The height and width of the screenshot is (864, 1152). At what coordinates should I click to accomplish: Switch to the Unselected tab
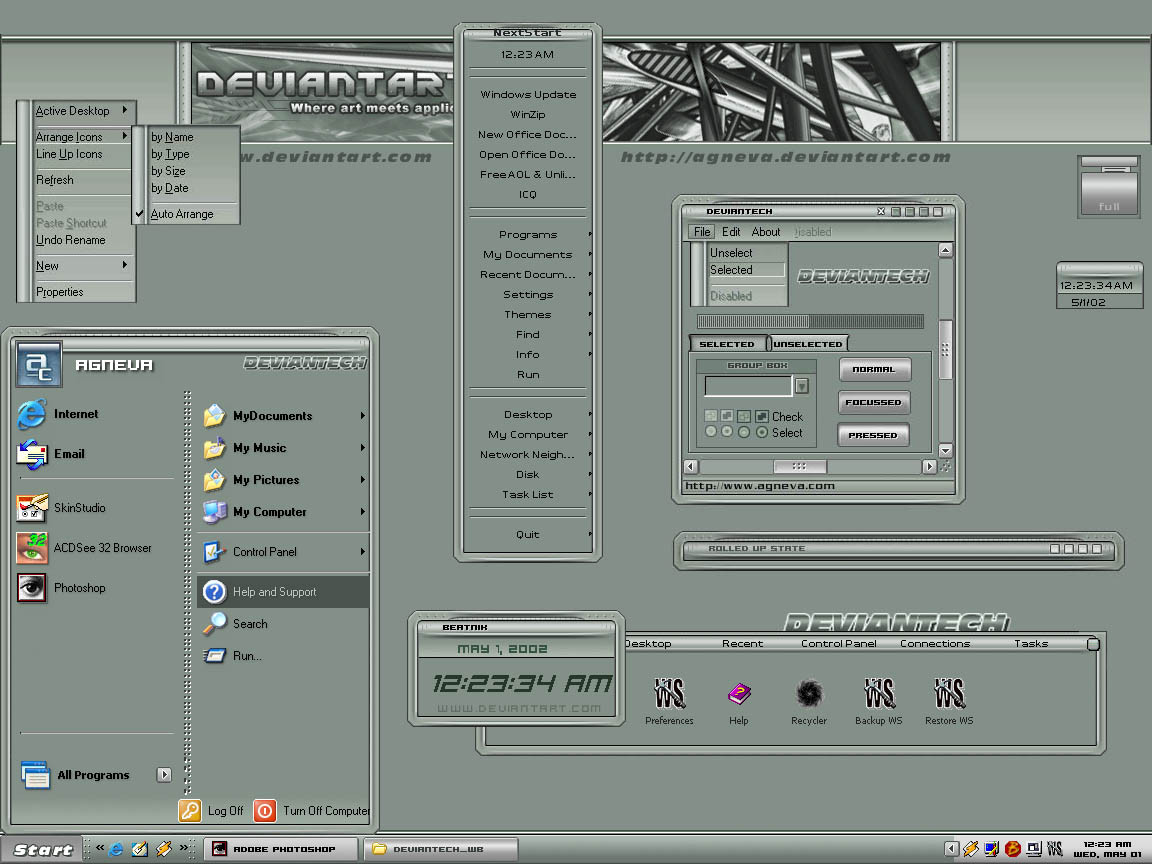(807, 344)
